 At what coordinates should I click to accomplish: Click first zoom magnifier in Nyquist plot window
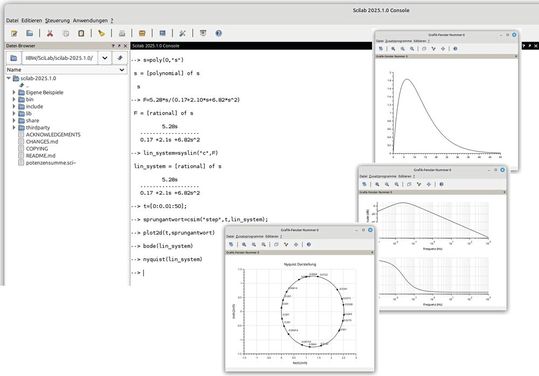[x=244, y=244]
